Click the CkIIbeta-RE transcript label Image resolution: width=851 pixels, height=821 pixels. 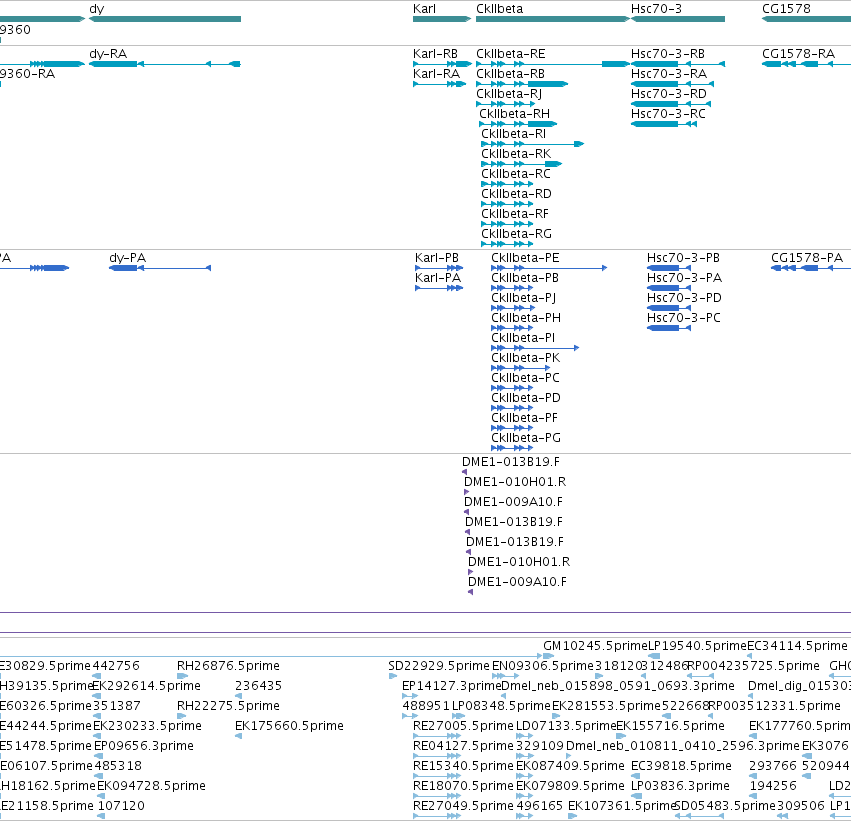click(511, 54)
